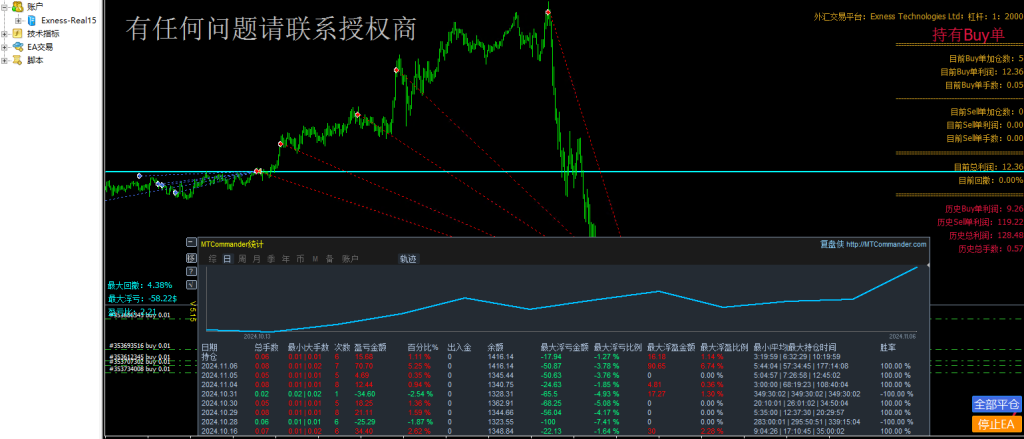The height and width of the screenshot is (439, 1024).
Task: Expand the 技术指标 tree node
Action: tap(5, 33)
